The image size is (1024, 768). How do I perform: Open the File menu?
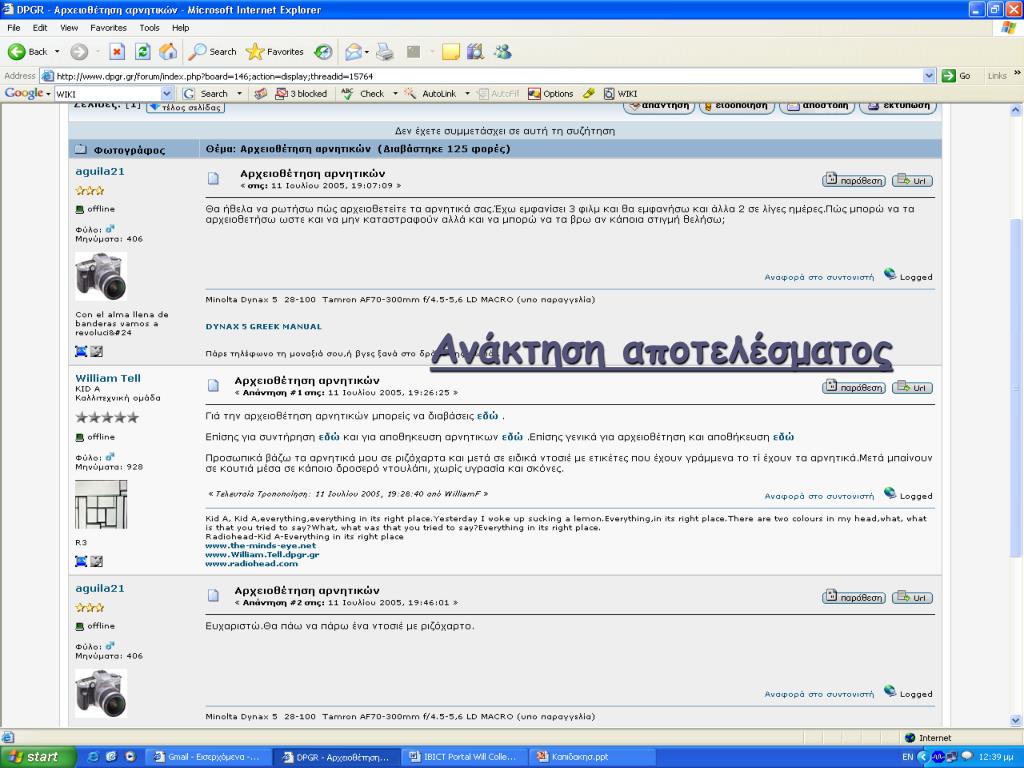click(14, 28)
